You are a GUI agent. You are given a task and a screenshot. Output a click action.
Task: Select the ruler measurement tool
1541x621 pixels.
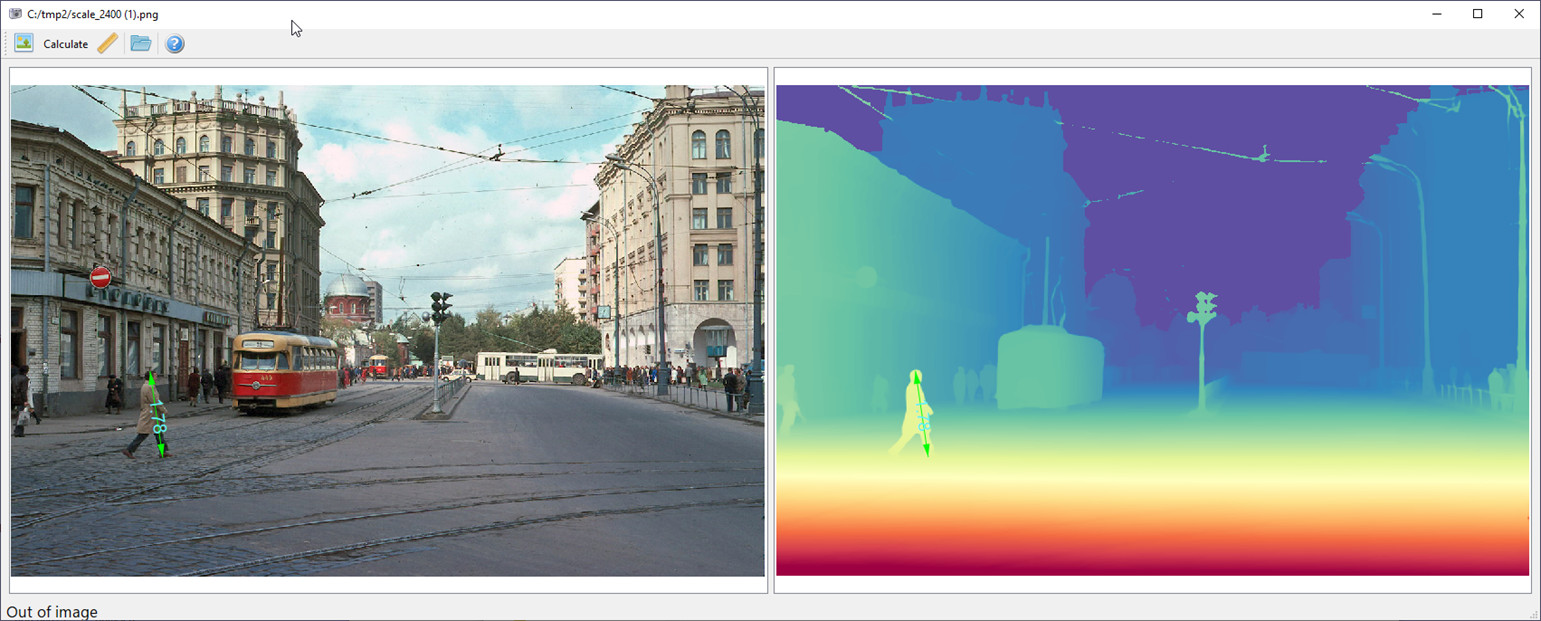point(108,43)
